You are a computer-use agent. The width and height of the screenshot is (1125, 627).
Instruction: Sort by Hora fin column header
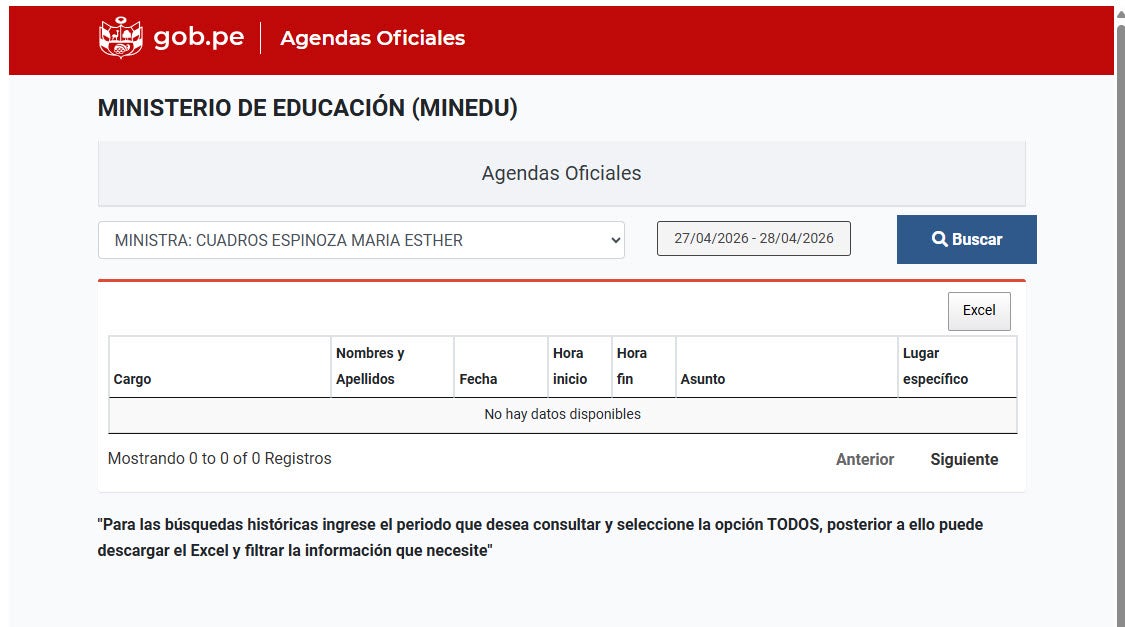[x=632, y=366]
